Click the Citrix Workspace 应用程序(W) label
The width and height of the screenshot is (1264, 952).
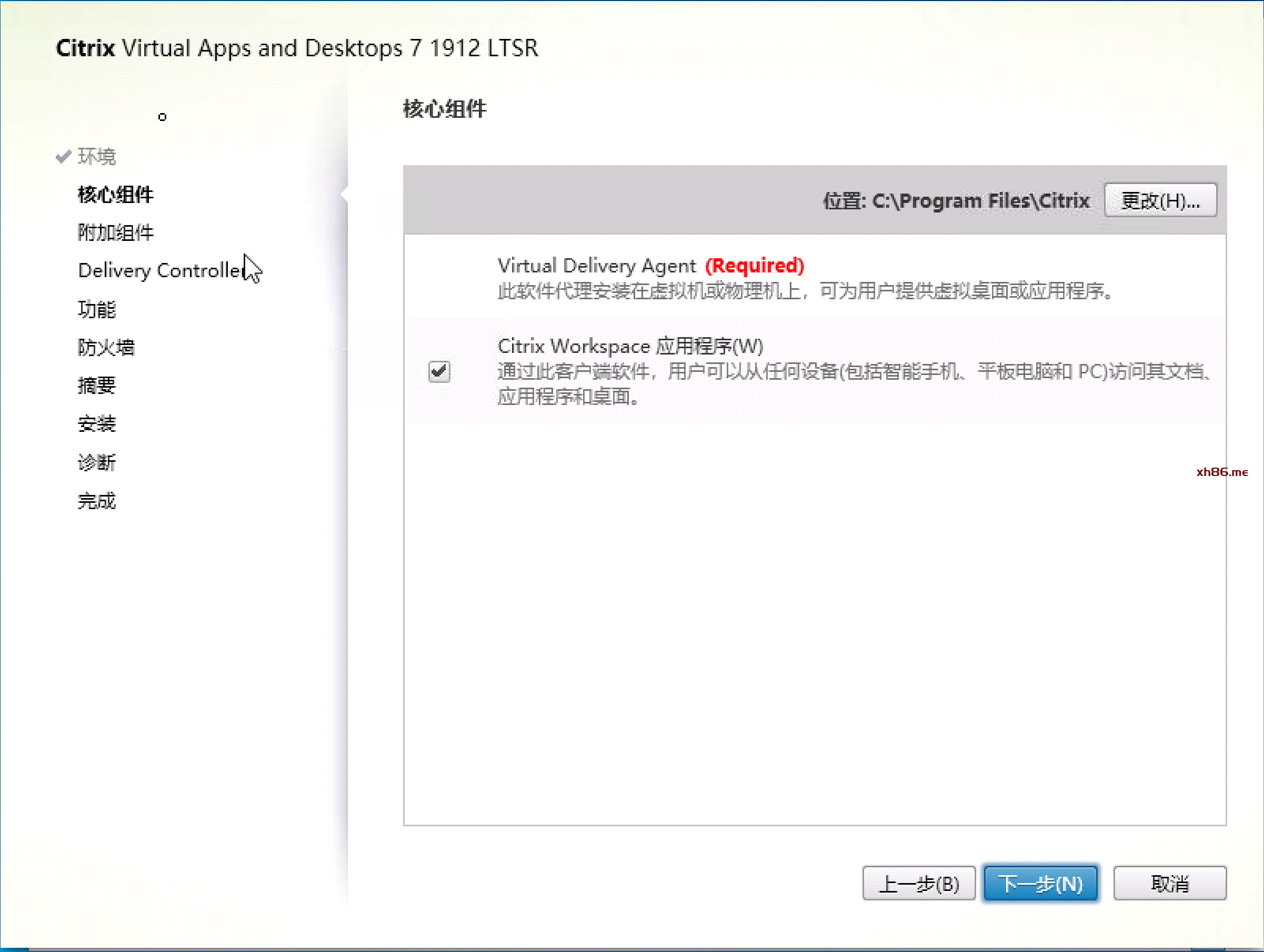(x=630, y=346)
